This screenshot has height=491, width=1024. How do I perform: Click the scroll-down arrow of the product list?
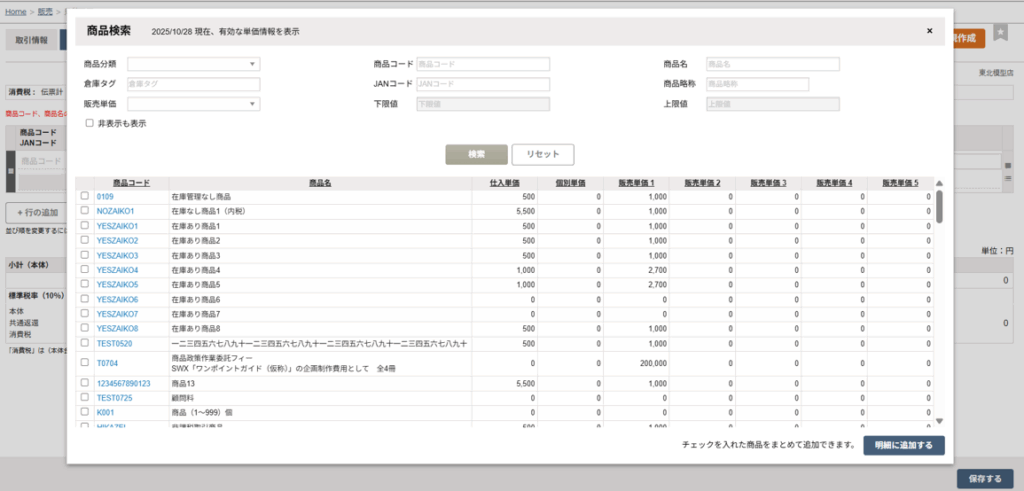[939, 422]
